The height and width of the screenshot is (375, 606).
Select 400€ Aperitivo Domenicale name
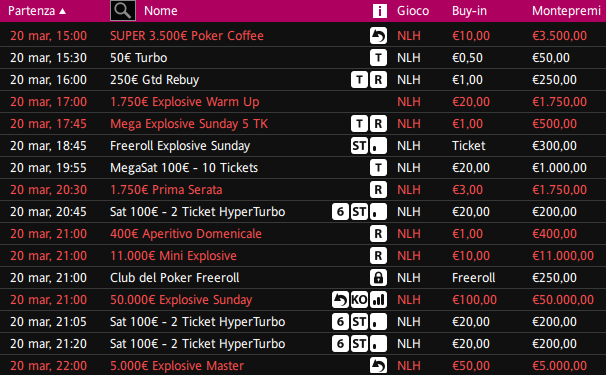pos(186,234)
